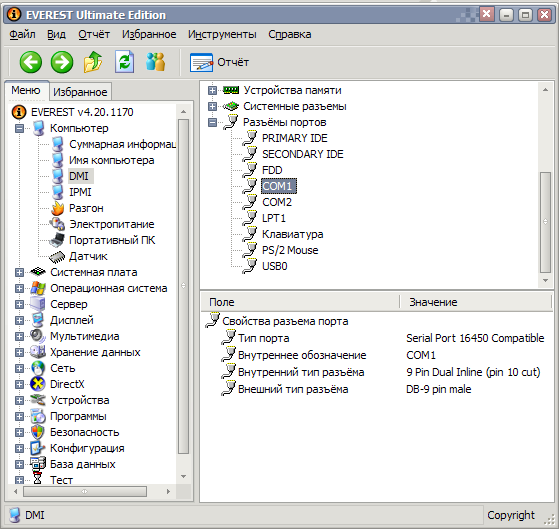Open the Справка menu
The height and width of the screenshot is (529, 559).
pyautogui.click(x=290, y=34)
